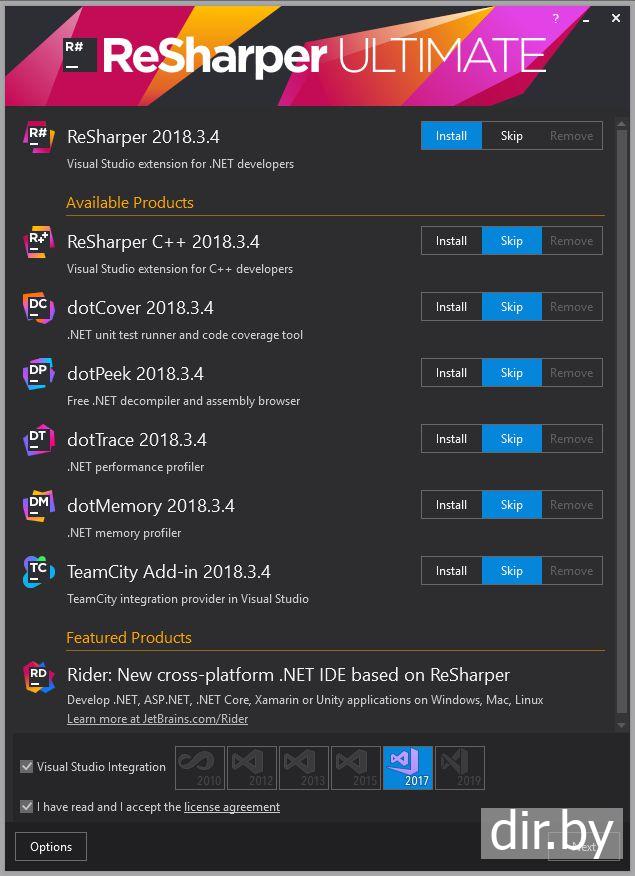Click the dotCover product icon
The height and width of the screenshot is (876, 635).
38,308
